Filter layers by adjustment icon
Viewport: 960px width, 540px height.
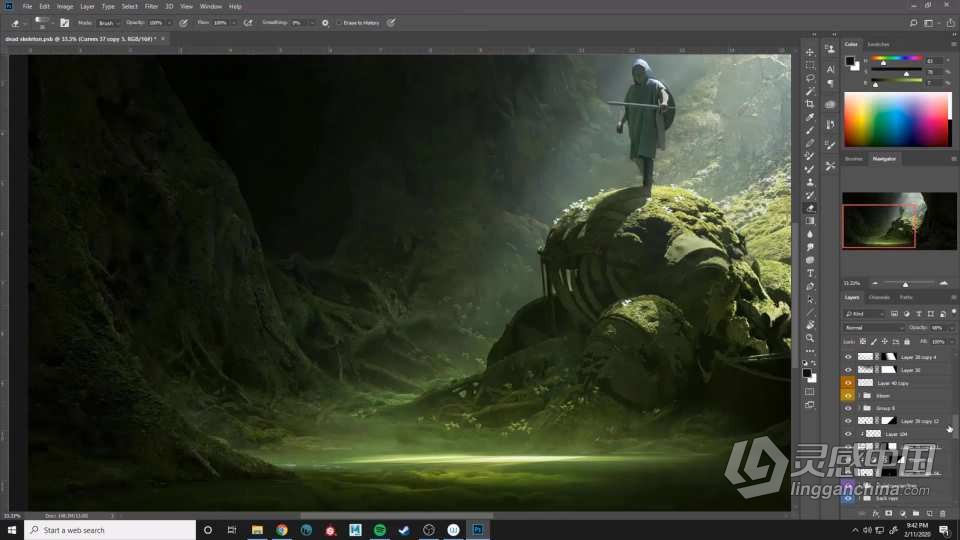(907, 314)
